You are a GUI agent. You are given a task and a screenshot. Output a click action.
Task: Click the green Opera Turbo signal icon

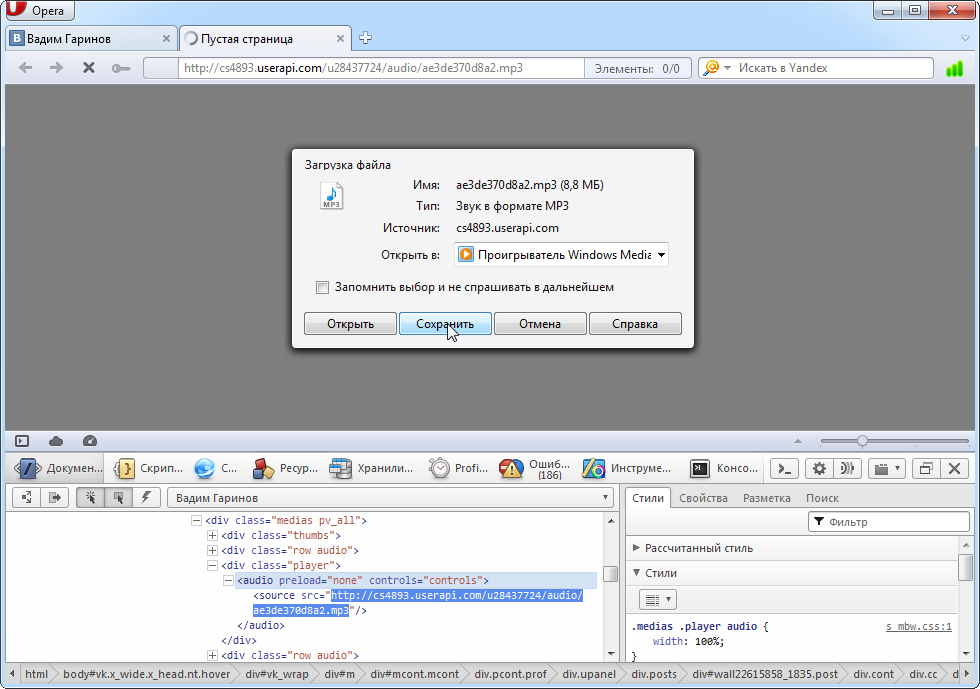pyautogui.click(x=954, y=68)
